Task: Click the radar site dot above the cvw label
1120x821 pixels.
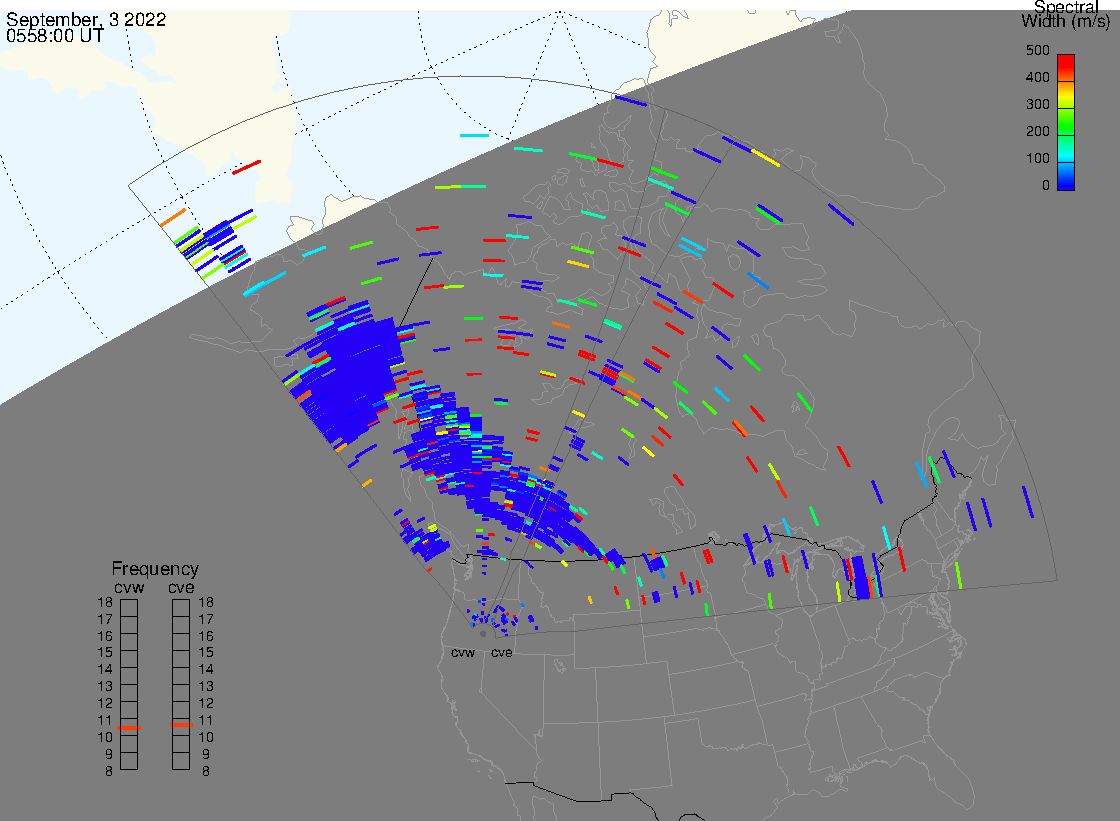Action: 484,634
